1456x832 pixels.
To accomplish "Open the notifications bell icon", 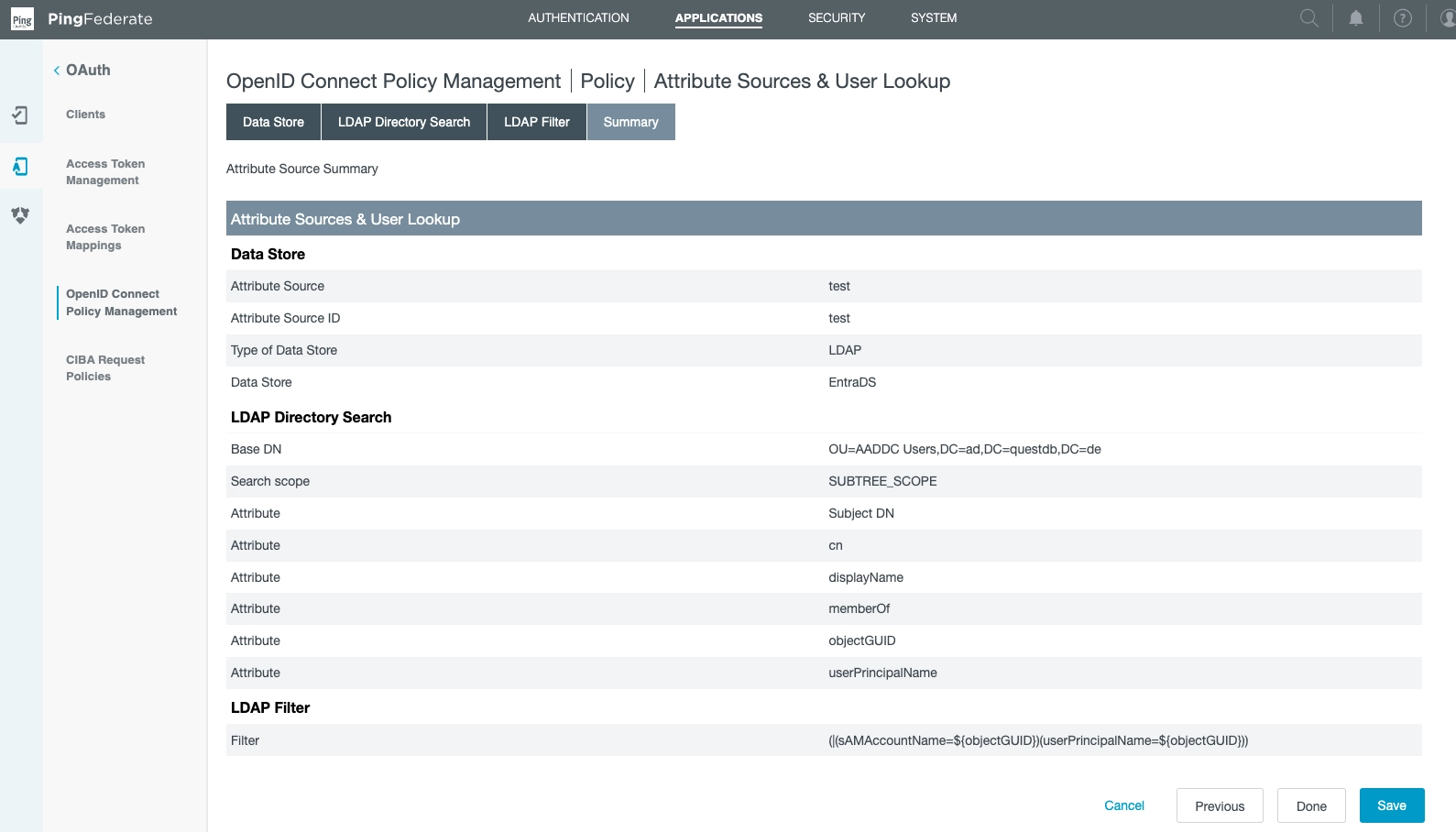I will (x=1356, y=18).
